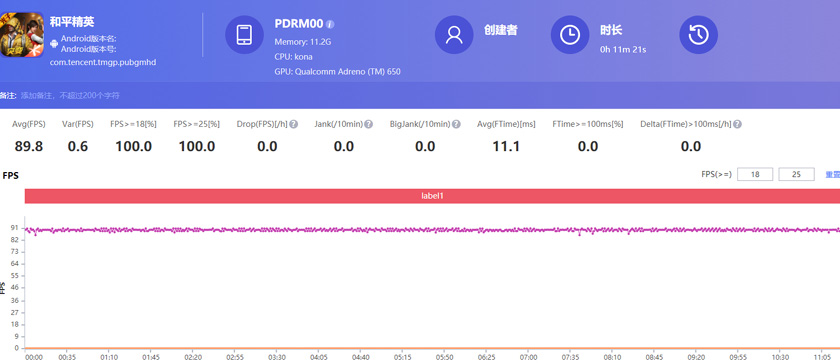
Task: Click the creator user profile icon
Action: point(454,35)
